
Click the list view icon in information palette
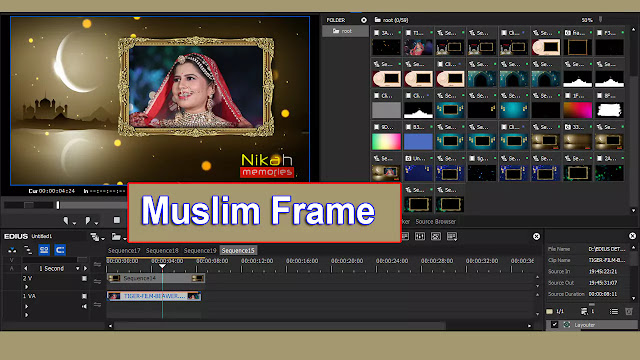point(613,312)
